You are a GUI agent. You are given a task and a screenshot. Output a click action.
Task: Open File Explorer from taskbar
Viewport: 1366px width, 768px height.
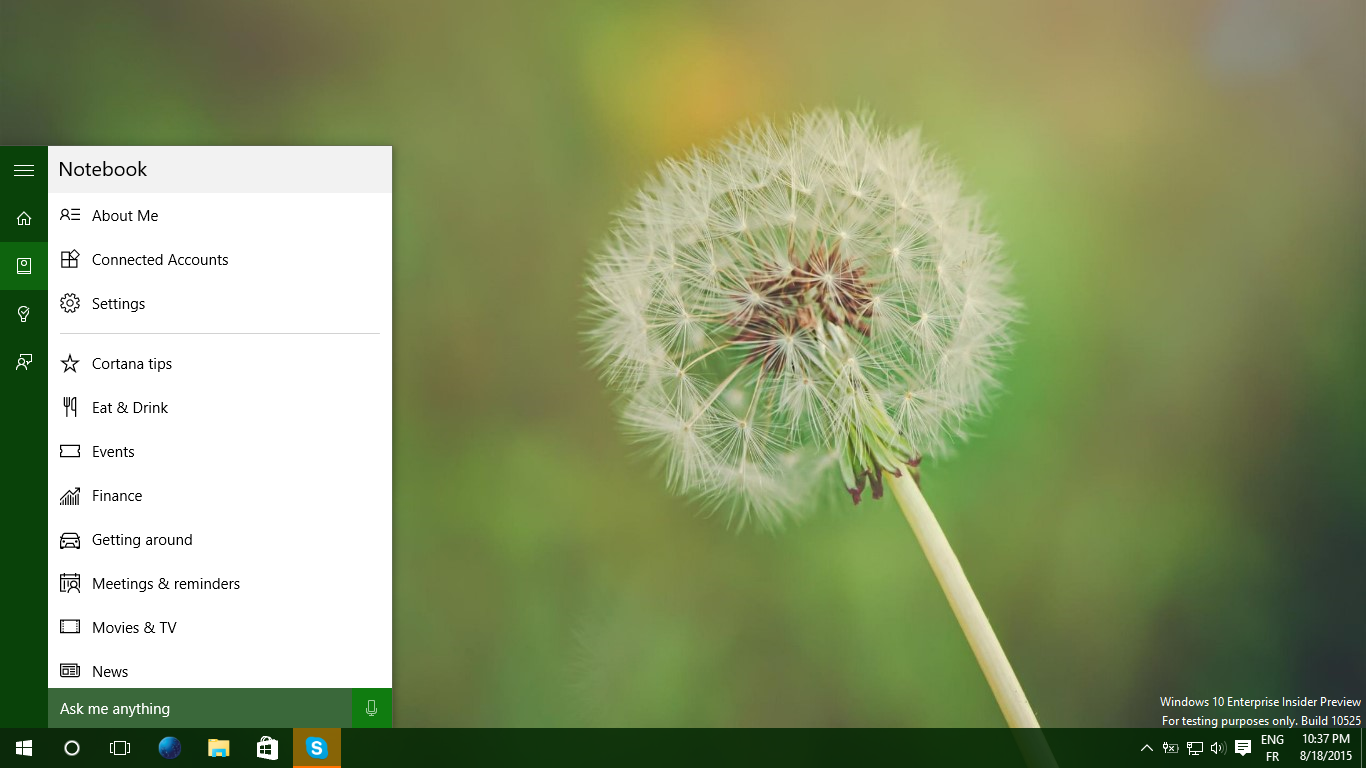click(219, 748)
